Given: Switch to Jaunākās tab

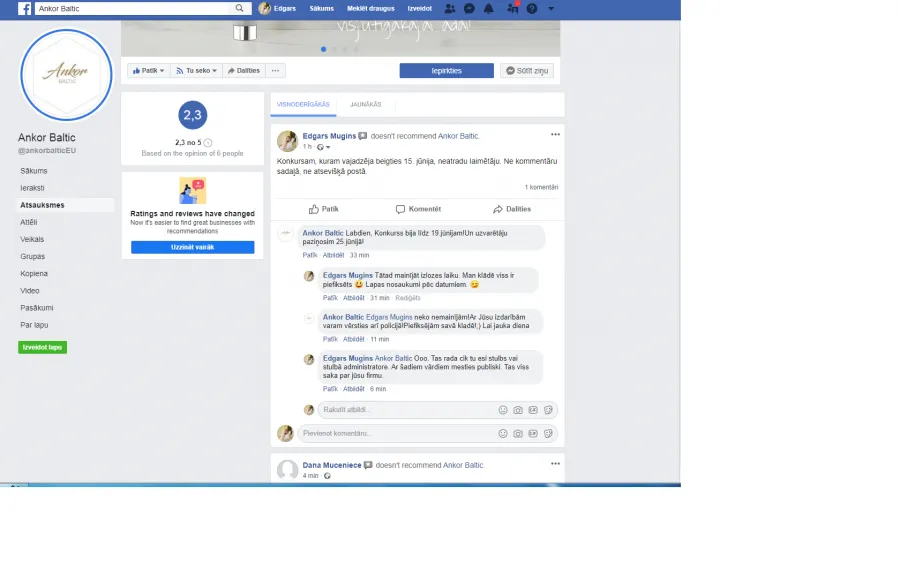Looking at the screenshot, I should 366,104.
